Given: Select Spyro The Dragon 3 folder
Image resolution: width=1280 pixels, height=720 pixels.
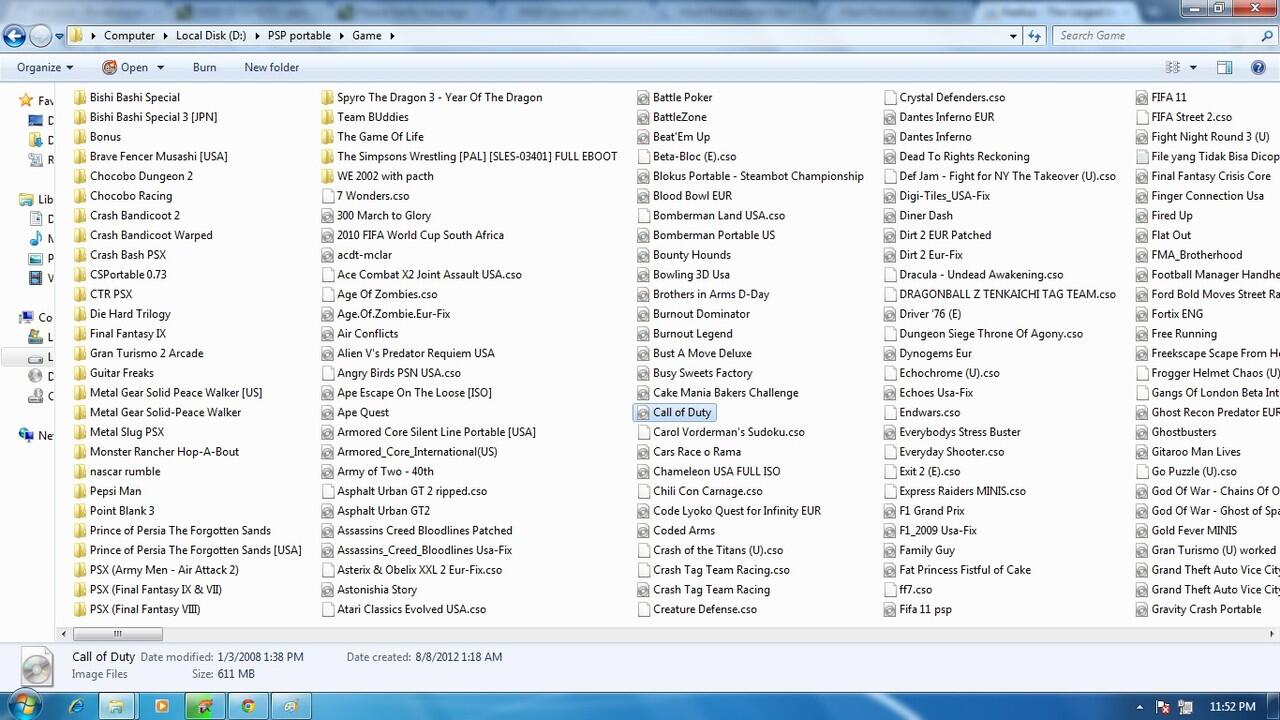Looking at the screenshot, I should [440, 97].
